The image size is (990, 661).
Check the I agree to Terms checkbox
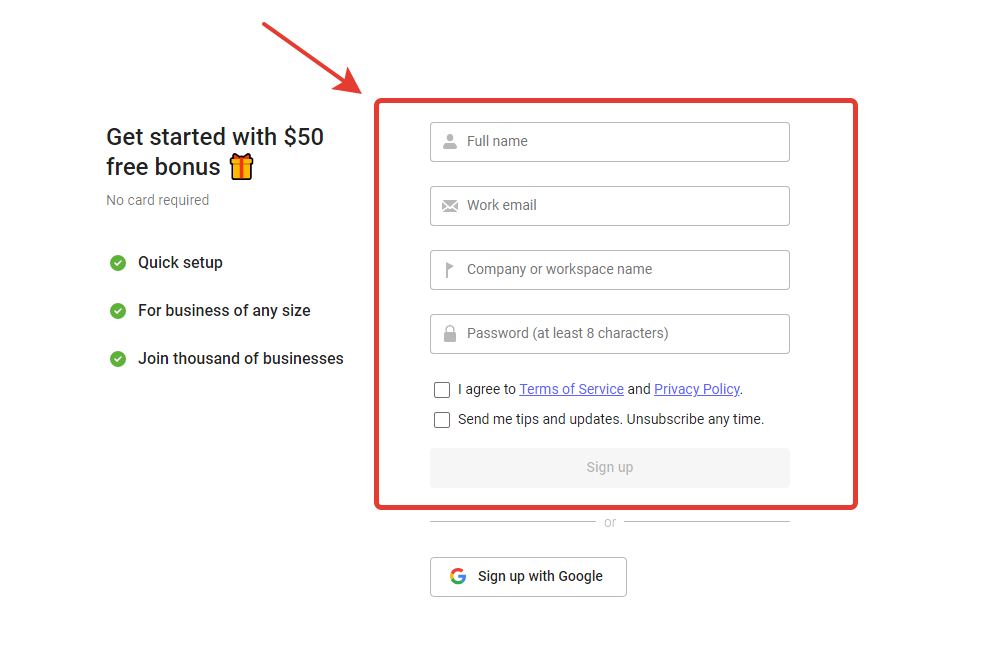442,390
